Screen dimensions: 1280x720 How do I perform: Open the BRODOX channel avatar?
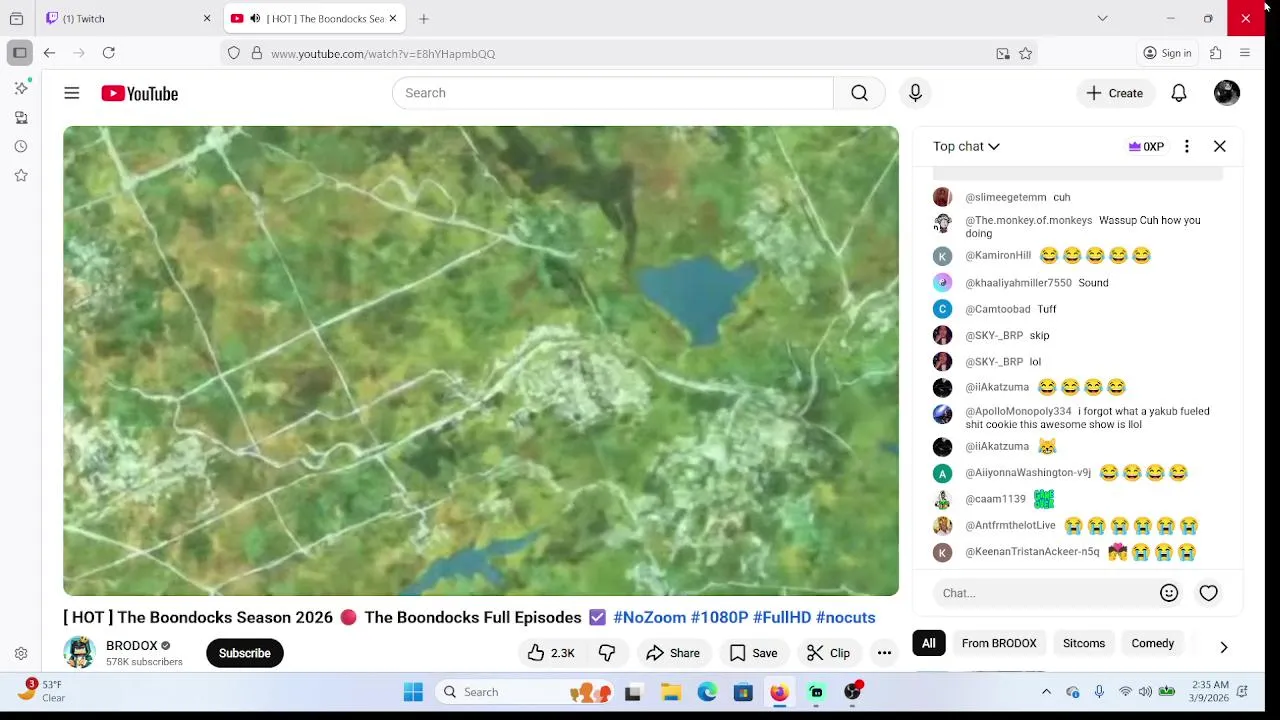click(x=79, y=653)
